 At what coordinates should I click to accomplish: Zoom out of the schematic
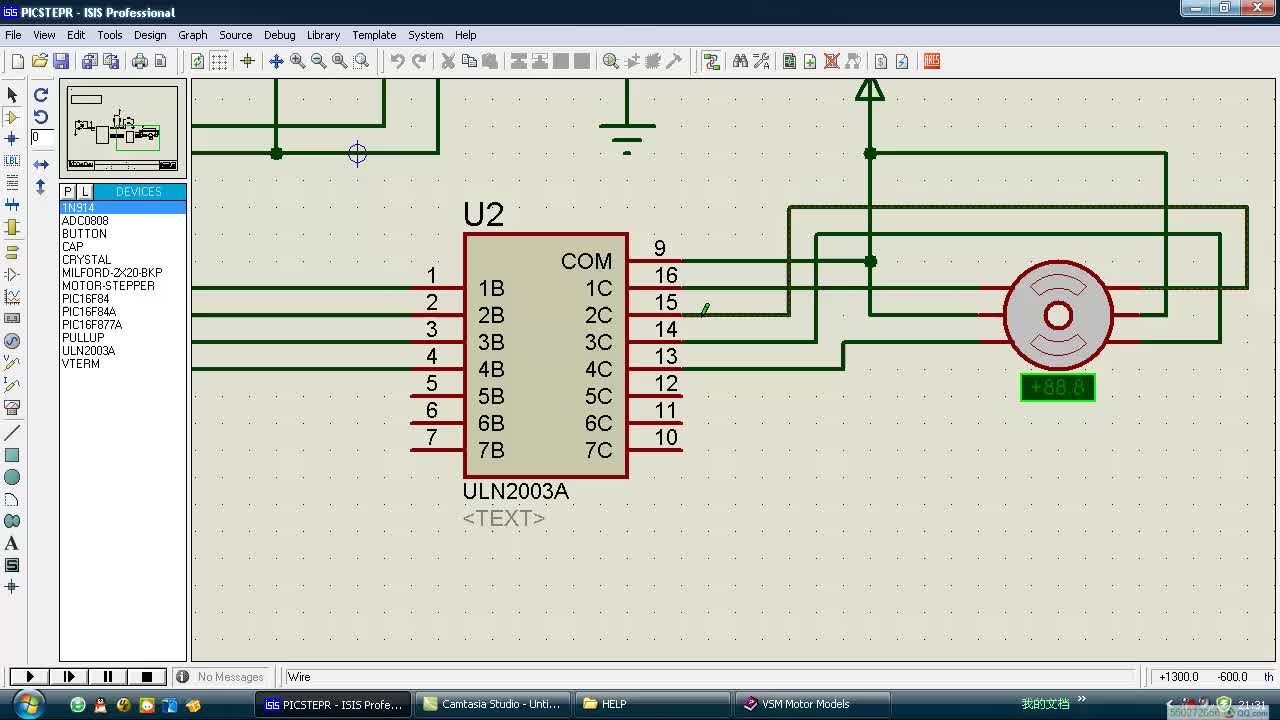318,61
